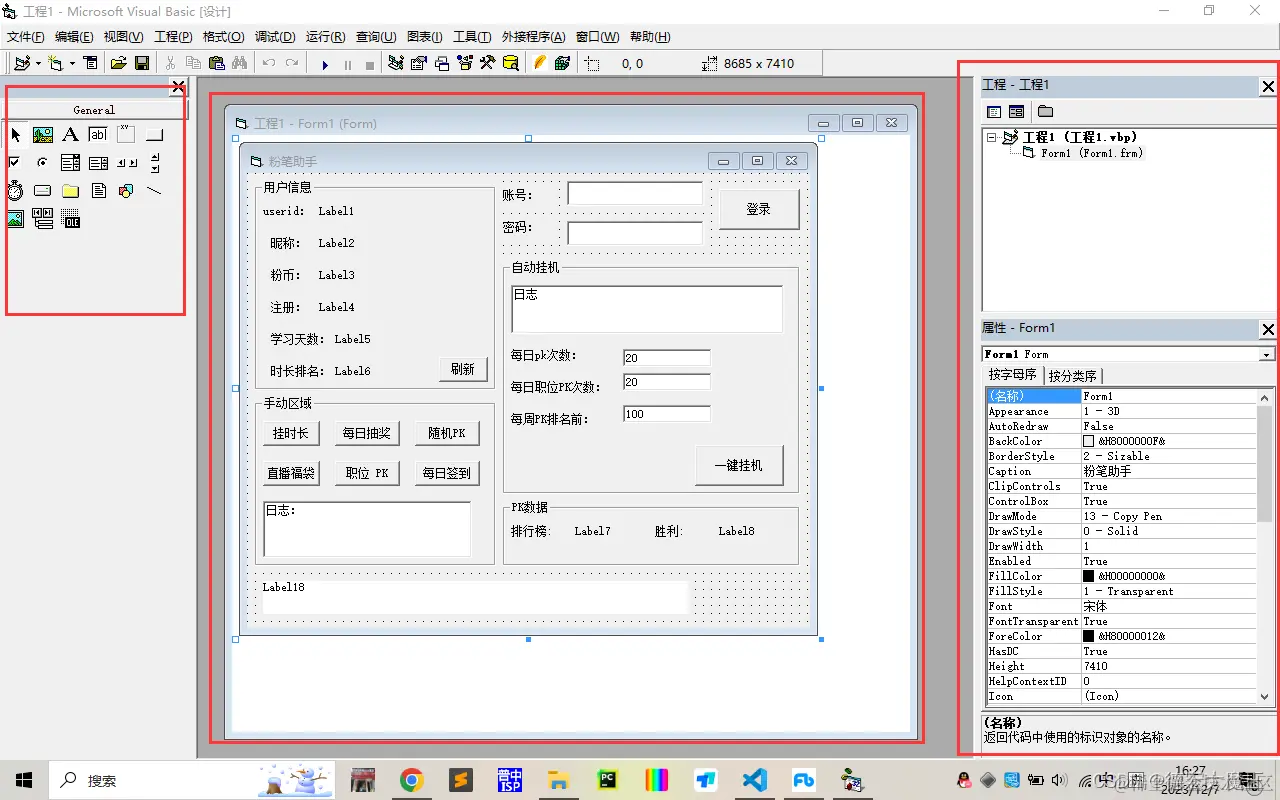Image resolution: width=1280 pixels, height=800 pixels.
Task: Open the 外接程序(A) menu
Action: tap(533, 37)
